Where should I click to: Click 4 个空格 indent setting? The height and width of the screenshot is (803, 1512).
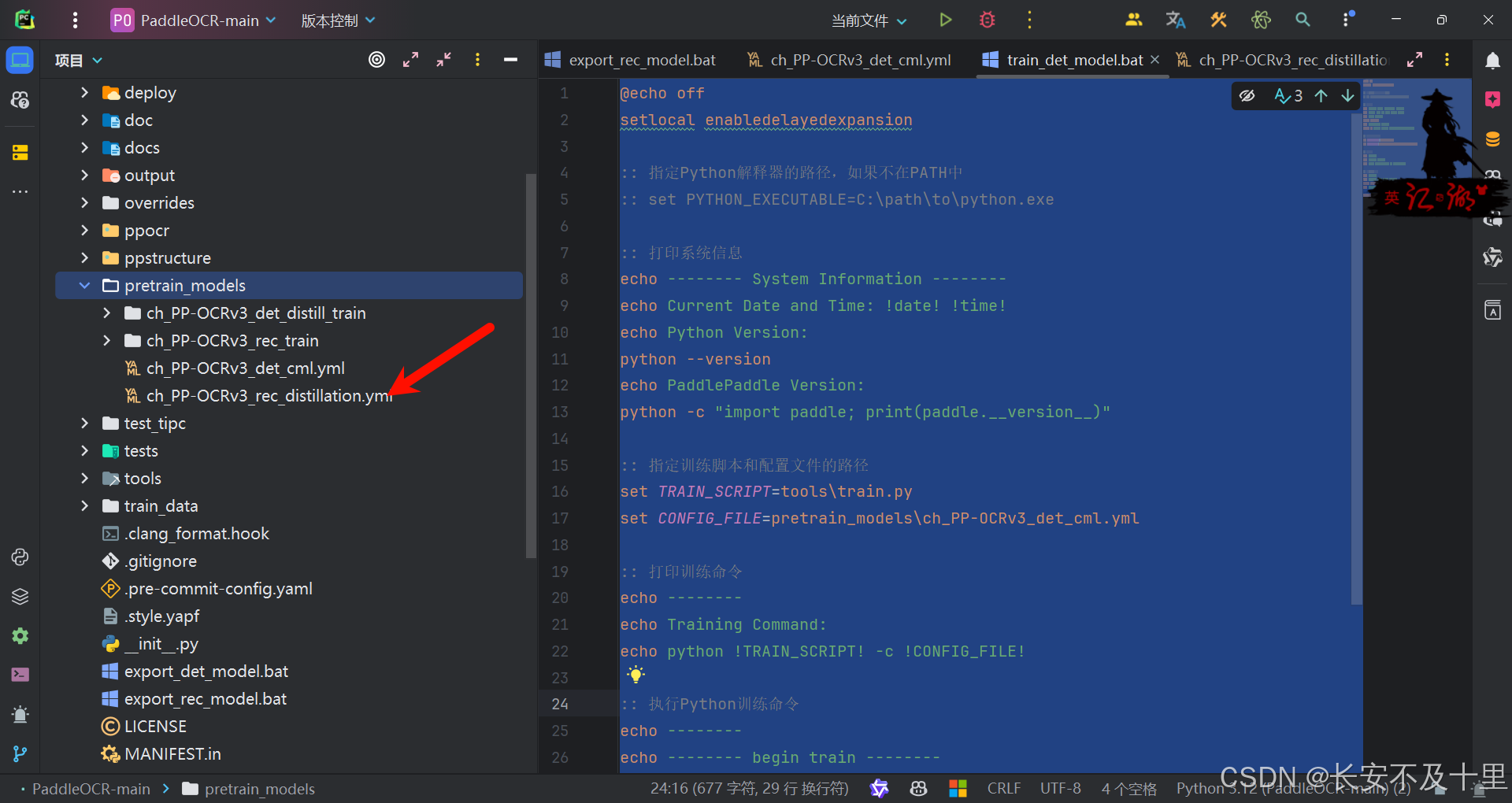pos(1128,788)
